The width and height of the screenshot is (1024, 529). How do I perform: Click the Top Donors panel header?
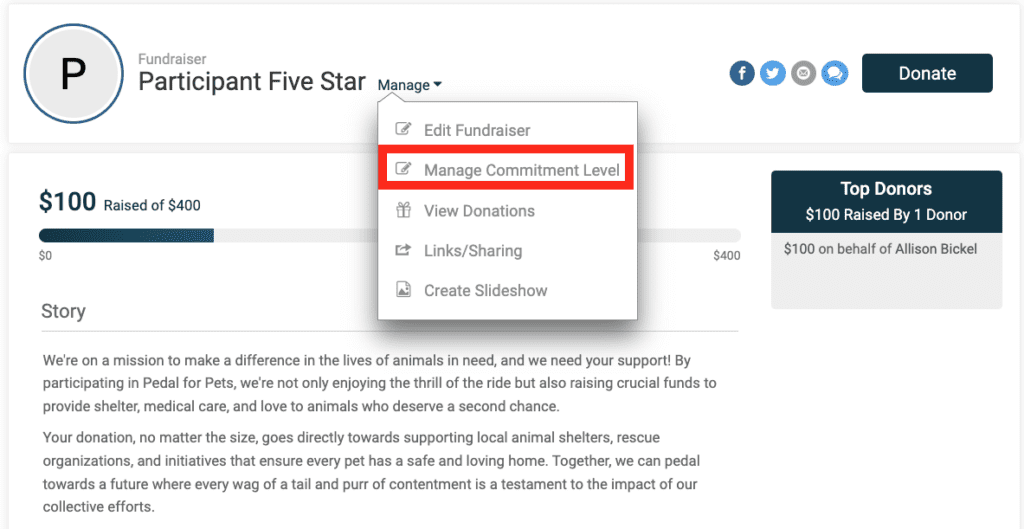pos(886,202)
